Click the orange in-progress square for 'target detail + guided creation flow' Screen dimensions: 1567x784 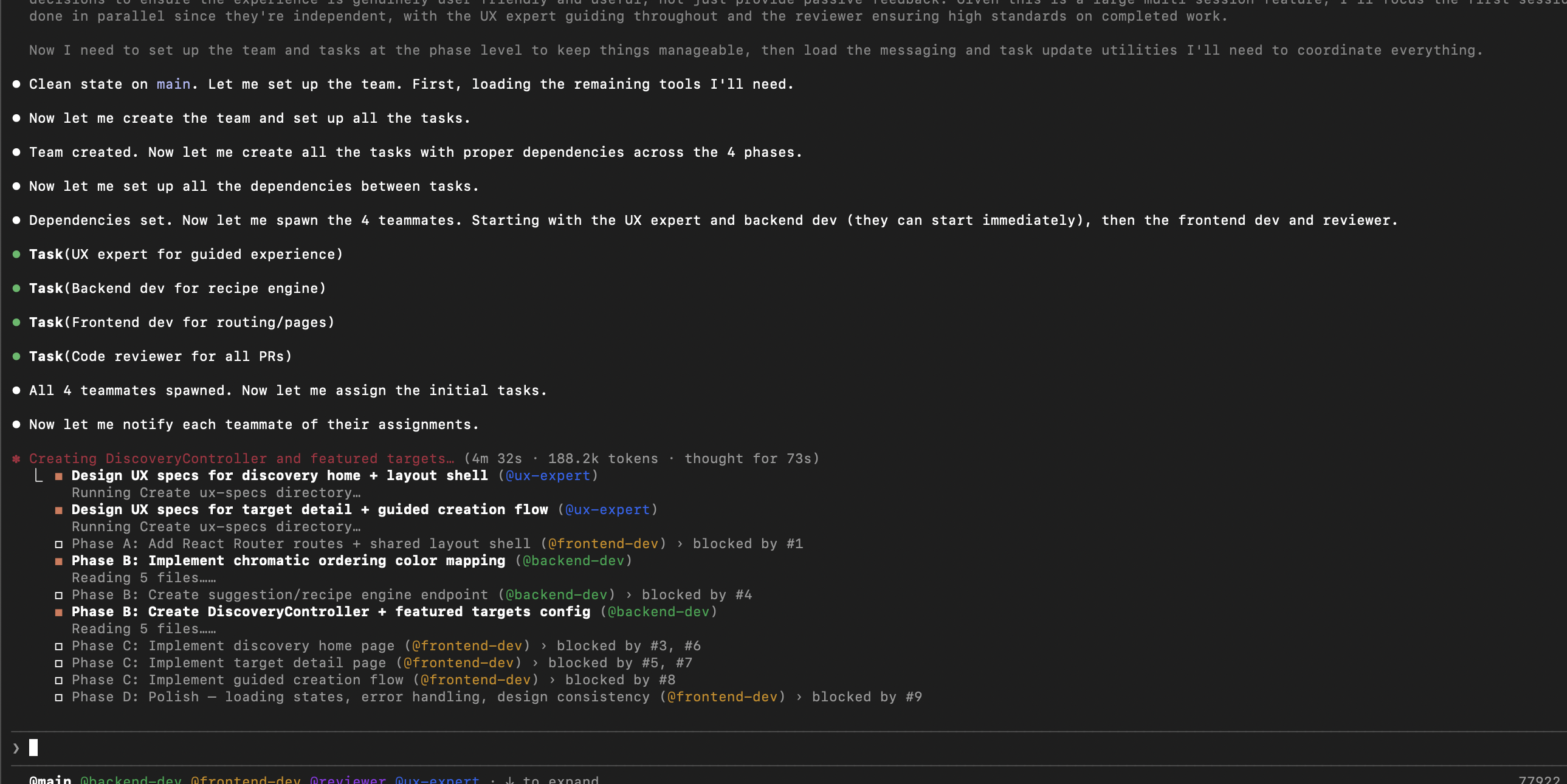pyautogui.click(x=59, y=511)
